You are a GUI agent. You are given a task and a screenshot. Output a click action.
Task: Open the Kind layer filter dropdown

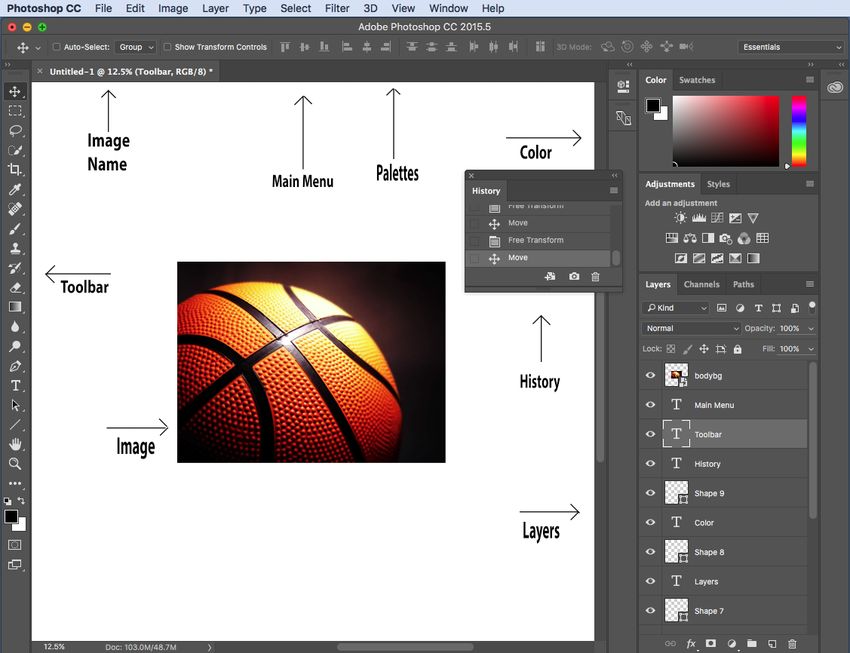point(676,308)
